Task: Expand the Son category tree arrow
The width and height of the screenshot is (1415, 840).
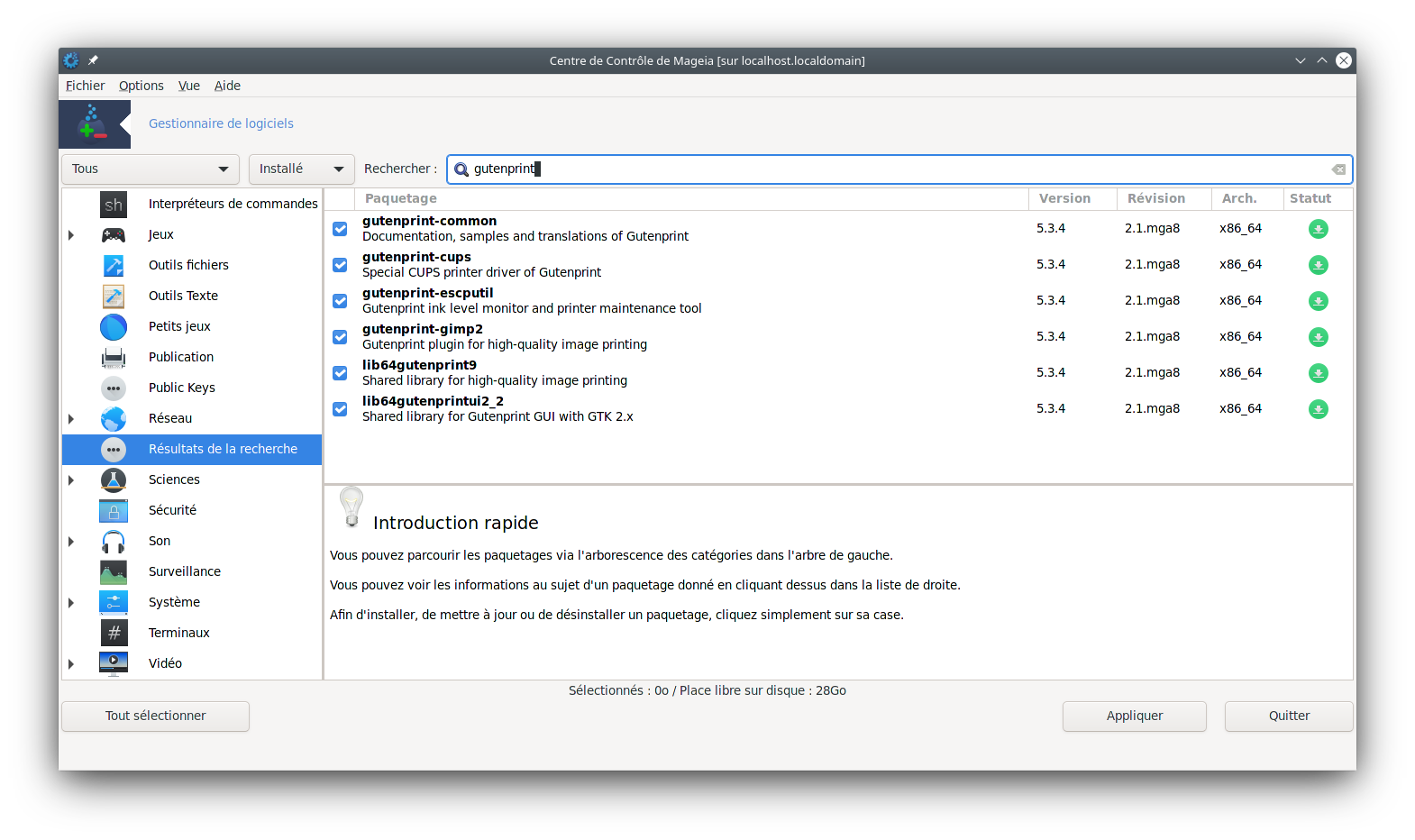Action: pyautogui.click(x=71, y=542)
